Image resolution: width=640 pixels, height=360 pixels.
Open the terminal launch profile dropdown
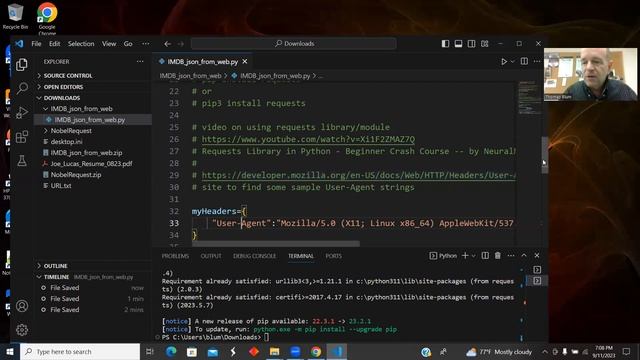(473, 256)
